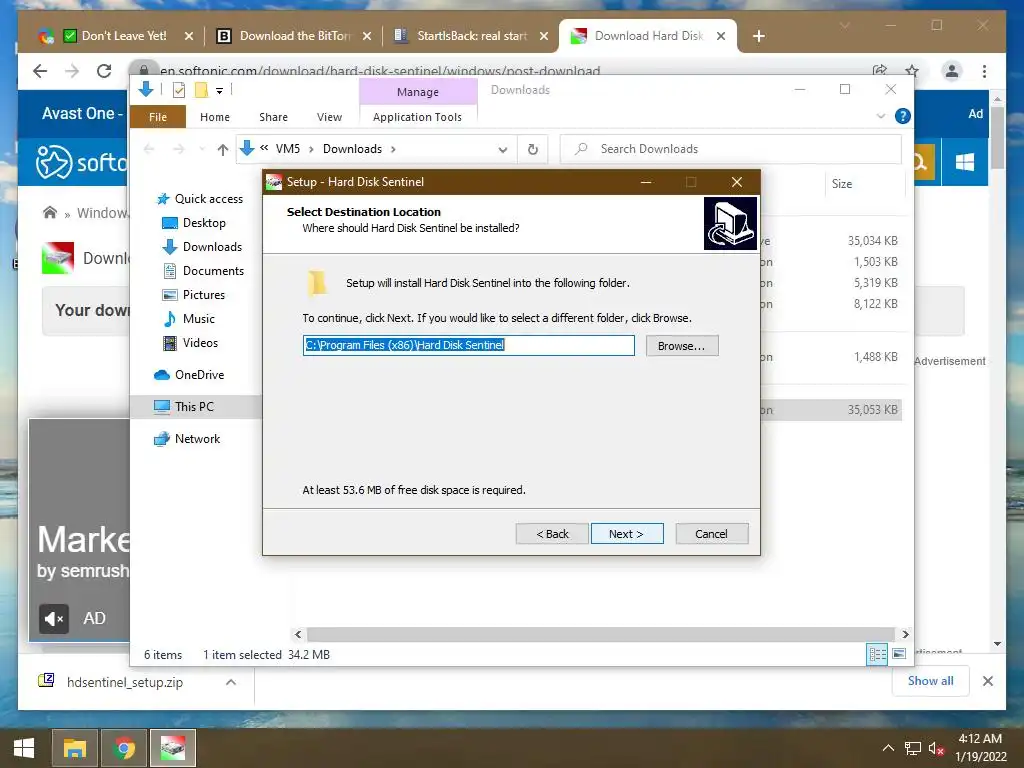Click Hard Disk Sentinel setup taskbar icon
Image resolution: width=1024 pixels, height=768 pixels.
173,748
